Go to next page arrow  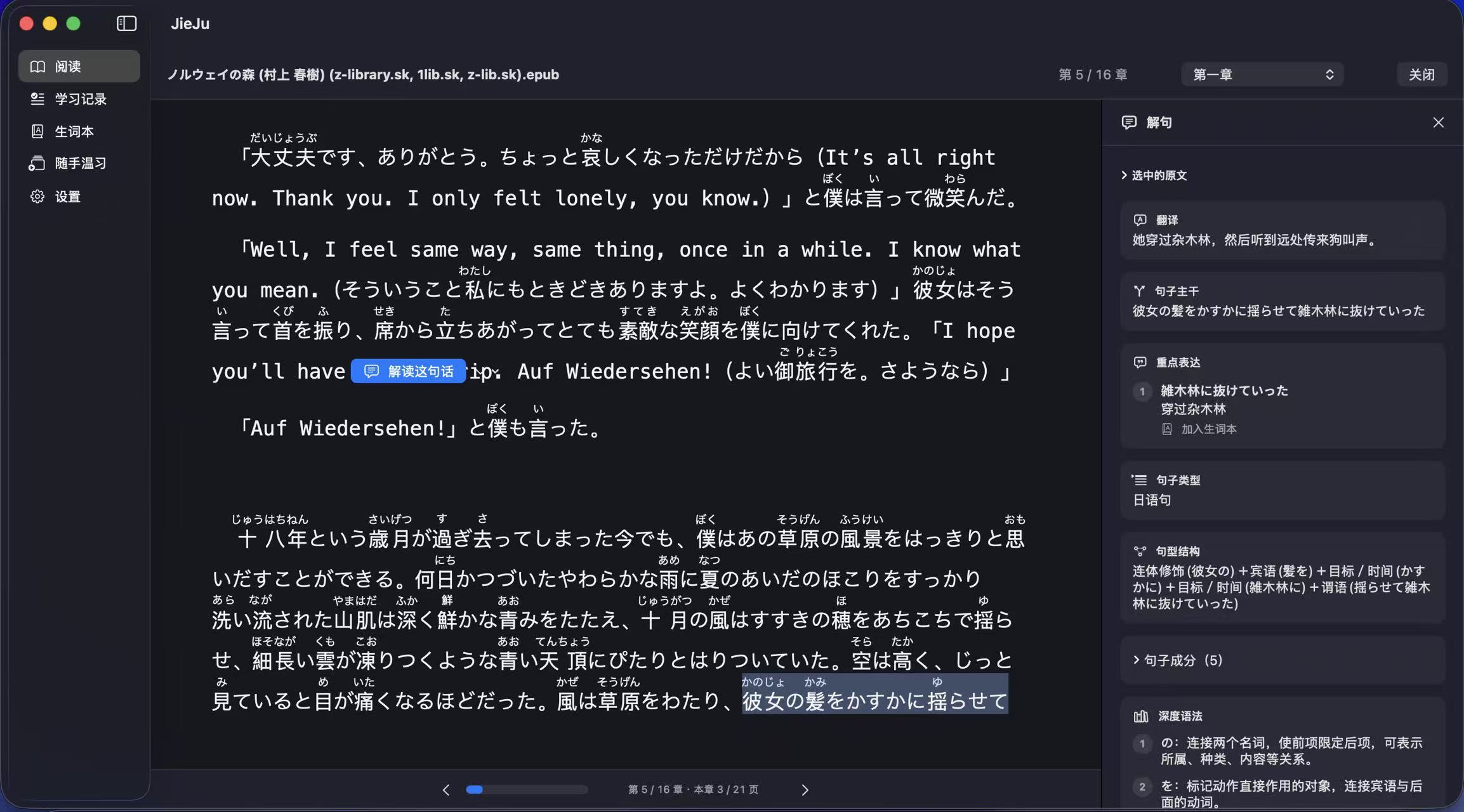pyautogui.click(x=805, y=790)
